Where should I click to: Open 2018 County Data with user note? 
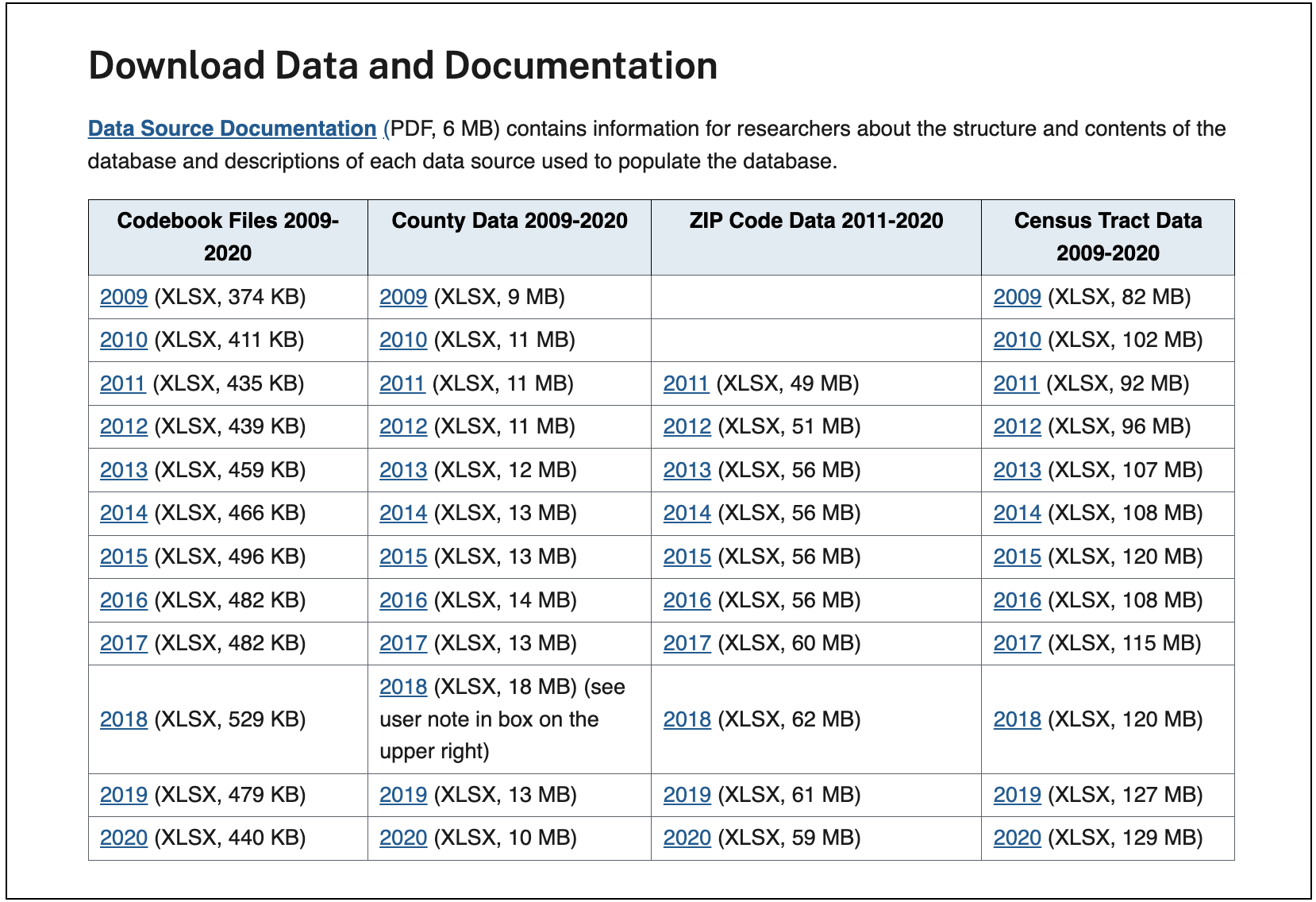point(403,687)
